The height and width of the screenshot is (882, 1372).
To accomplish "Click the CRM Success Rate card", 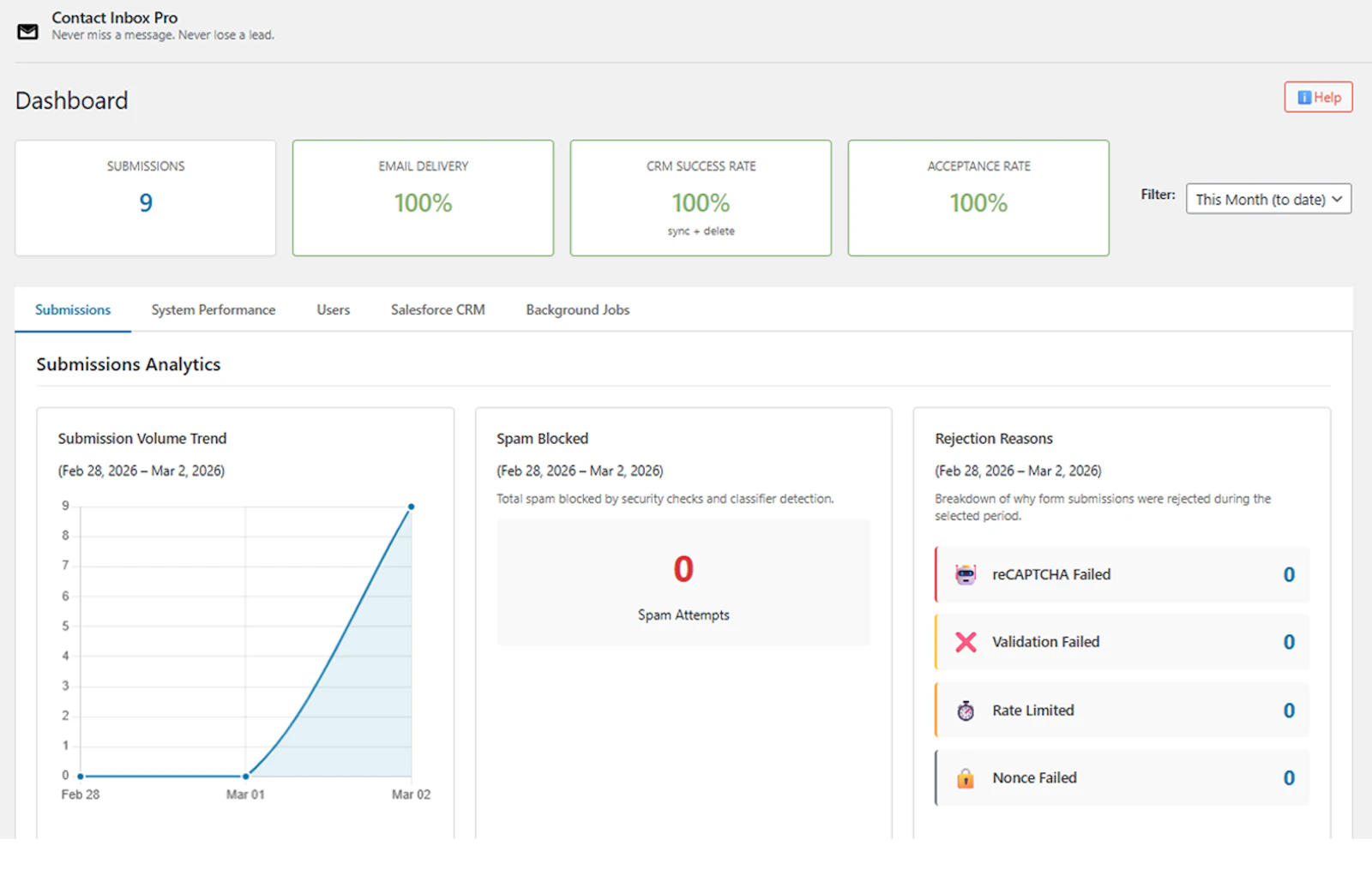I will (701, 198).
